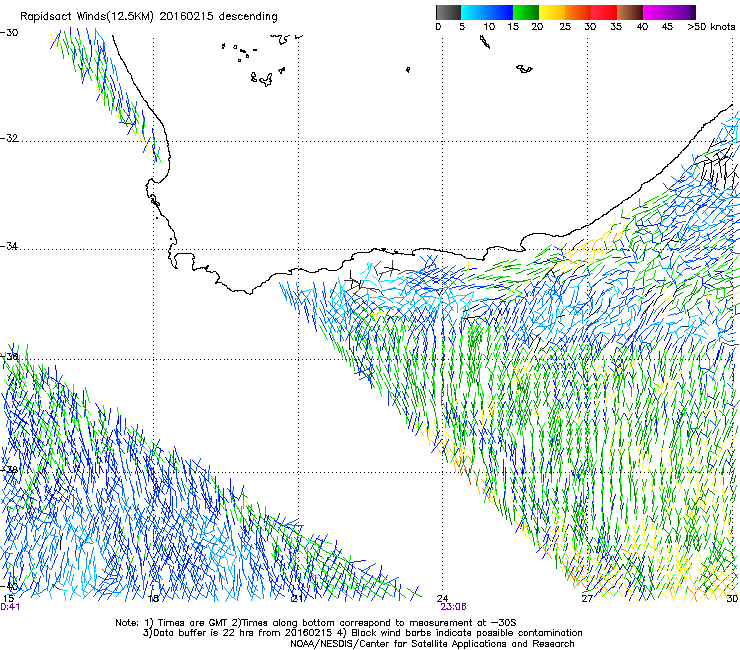Click the red 30-35 knots legend swatch
740x650 pixels.
pyautogui.click(x=604, y=12)
